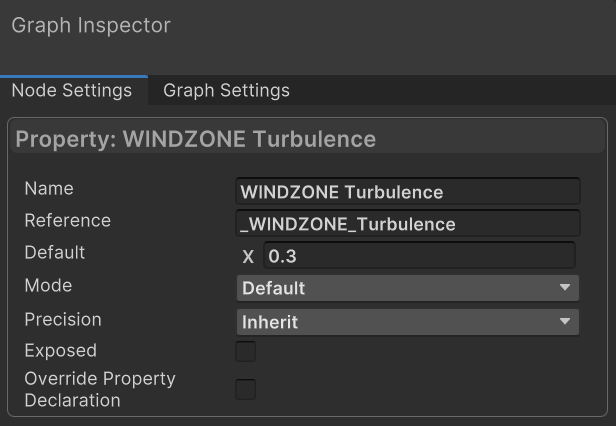Click the Exposed label text
616x426 pixels.
coord(60,351)
